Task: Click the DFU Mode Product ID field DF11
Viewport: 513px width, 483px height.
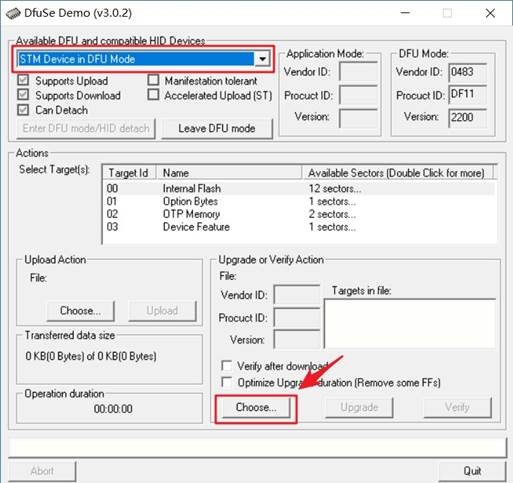Action: 468,94
